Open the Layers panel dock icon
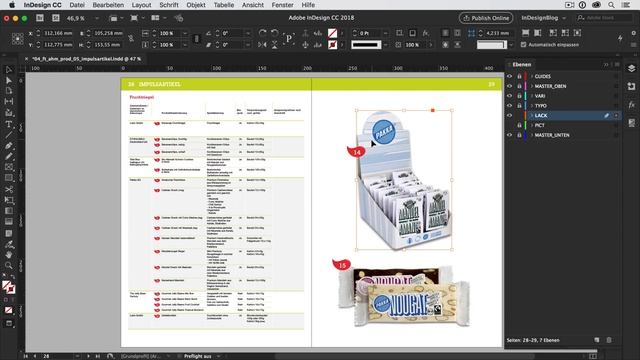The image size is (640, 360). (x=631, y=69)
